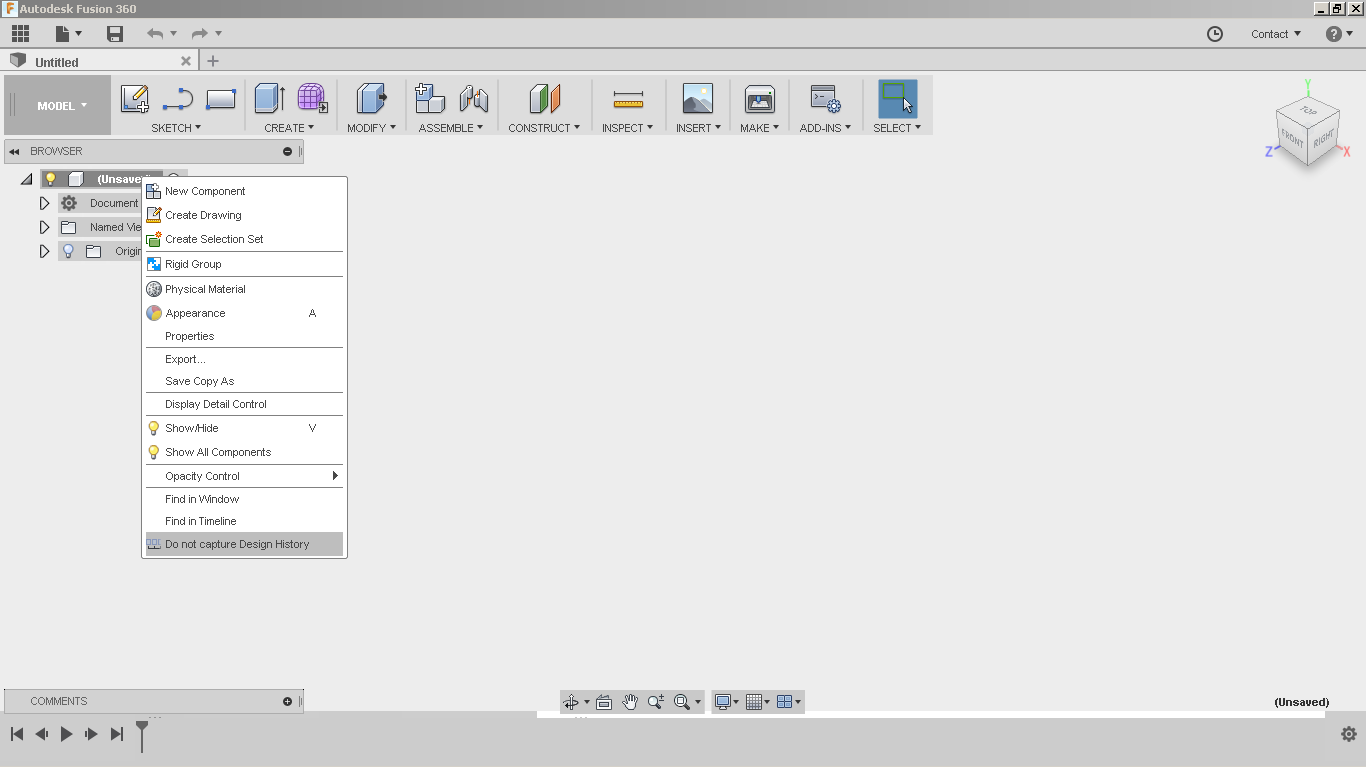Click the 3D Print make icon
Viewport: 1366px width, 768px height.
coord(760,98)
